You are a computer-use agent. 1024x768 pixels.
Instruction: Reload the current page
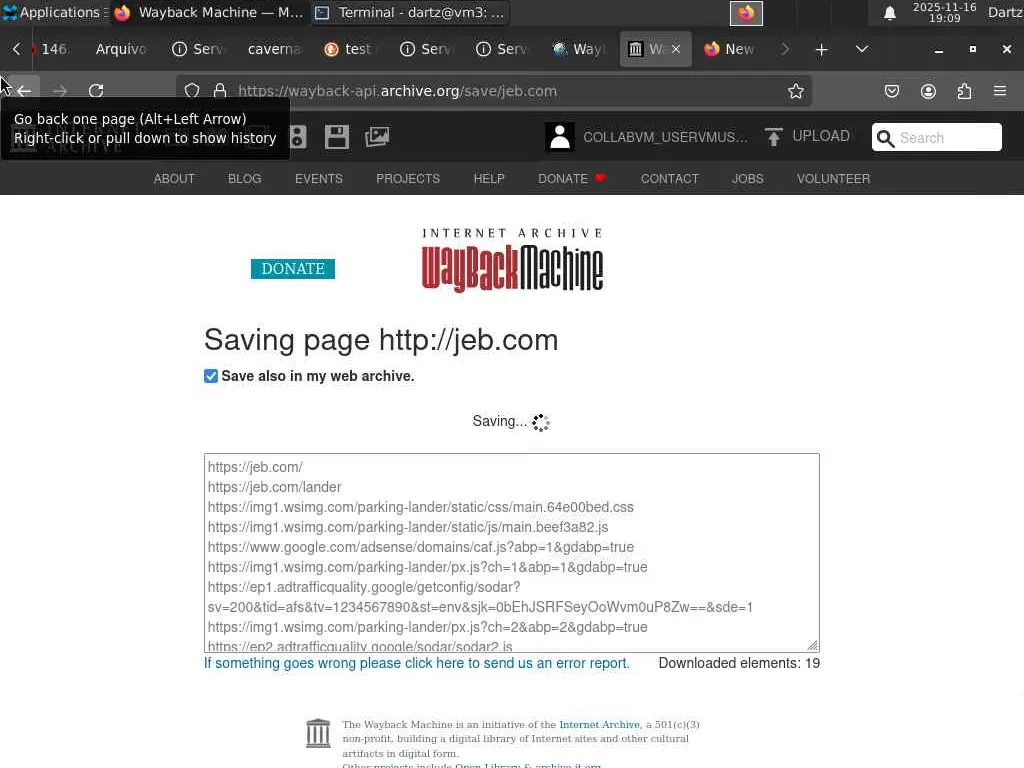(x=96, y=91)
